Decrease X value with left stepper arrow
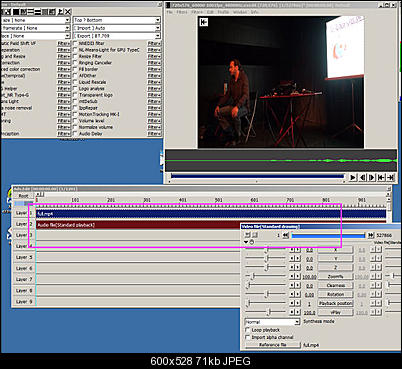Screen dimensions: 402x369 pos(292,250)
